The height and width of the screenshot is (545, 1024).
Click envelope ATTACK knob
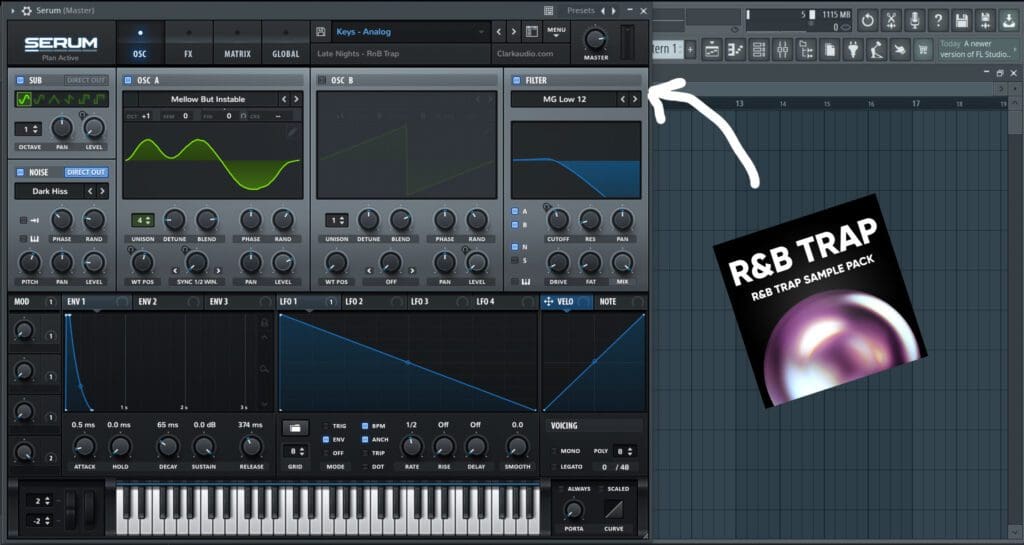pyautogui.click(x=84, y=447)
